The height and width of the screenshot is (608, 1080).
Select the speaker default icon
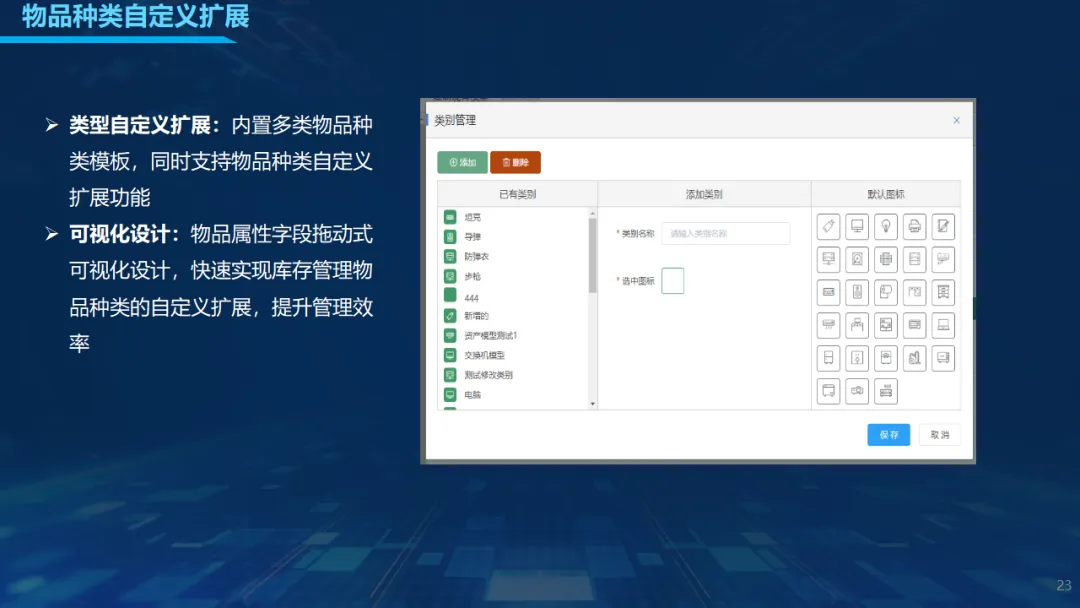pyautogui.click(x=857, y=293)
